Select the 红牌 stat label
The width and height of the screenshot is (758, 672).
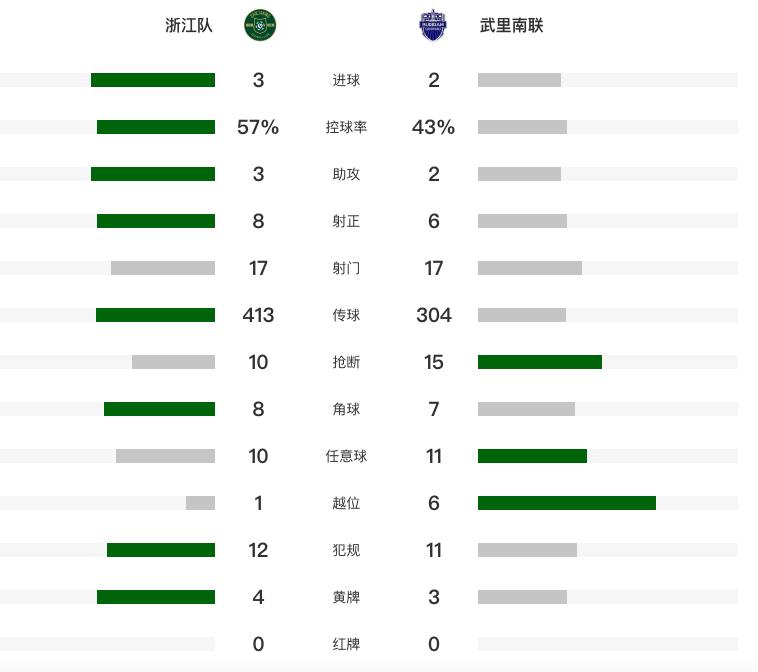pos(346,644)
